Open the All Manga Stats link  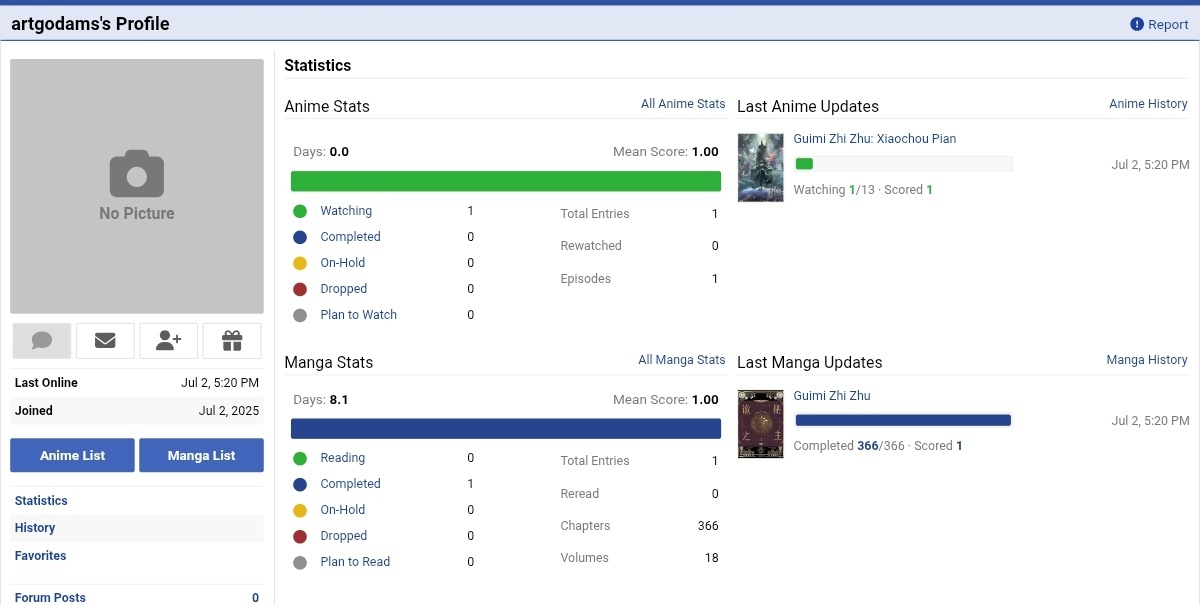click(x=682, y=360)
